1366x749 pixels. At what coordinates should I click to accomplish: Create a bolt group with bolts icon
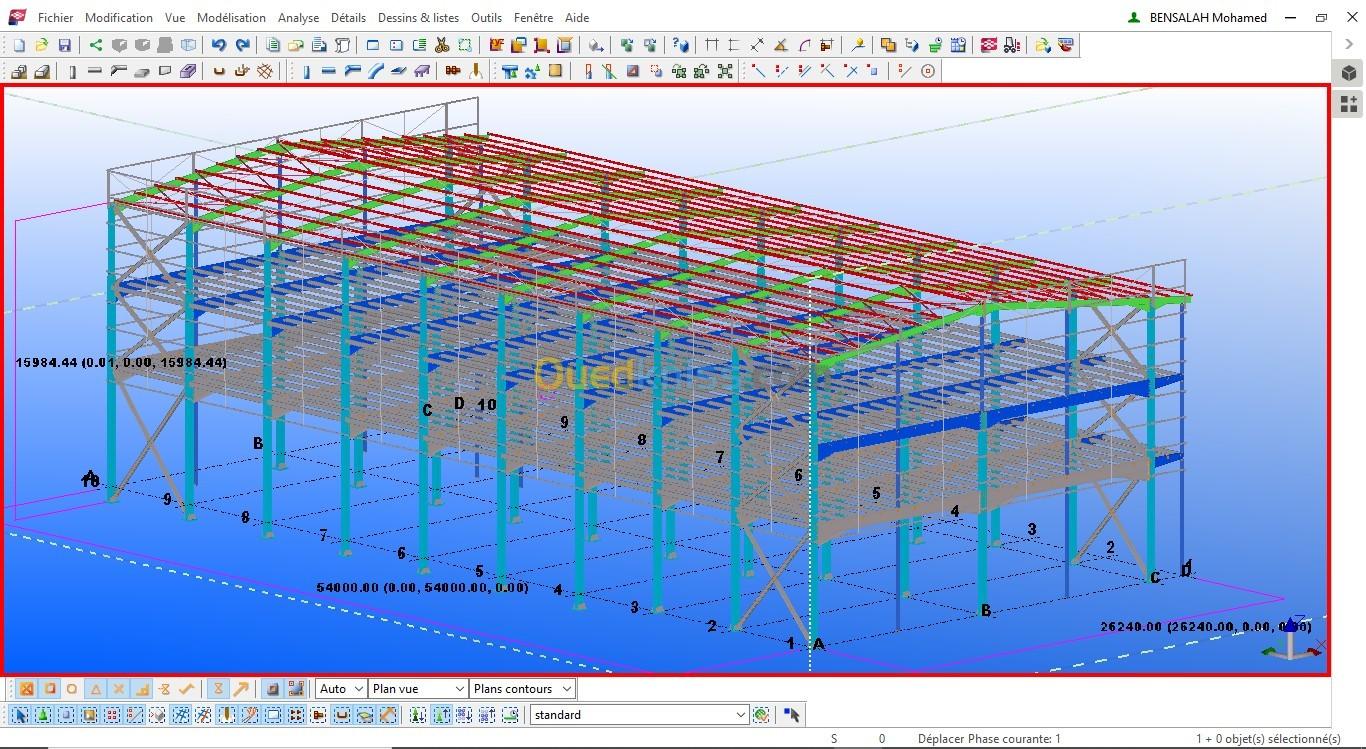(452, 71)
